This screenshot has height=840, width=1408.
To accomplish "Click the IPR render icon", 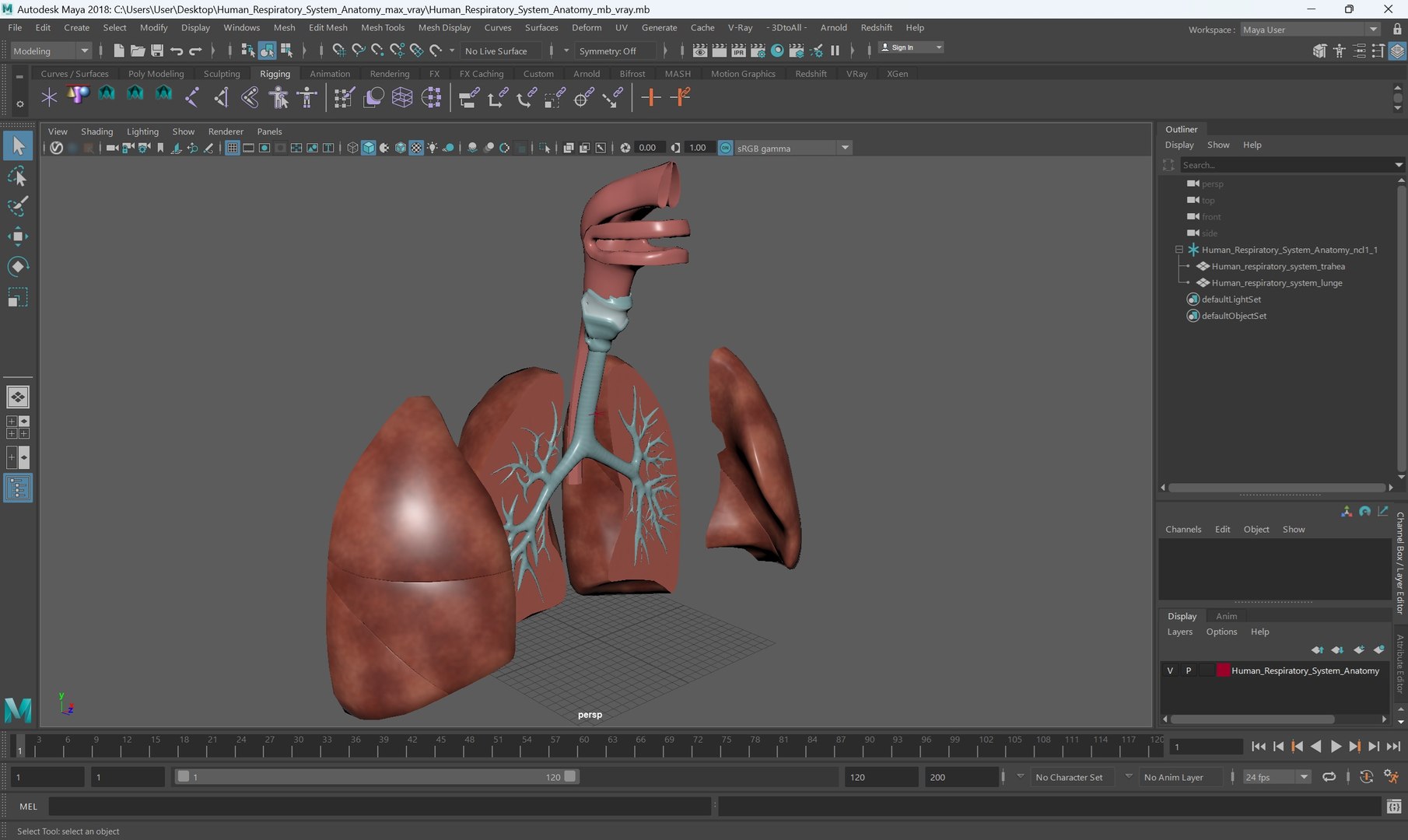I will point(738,51).
